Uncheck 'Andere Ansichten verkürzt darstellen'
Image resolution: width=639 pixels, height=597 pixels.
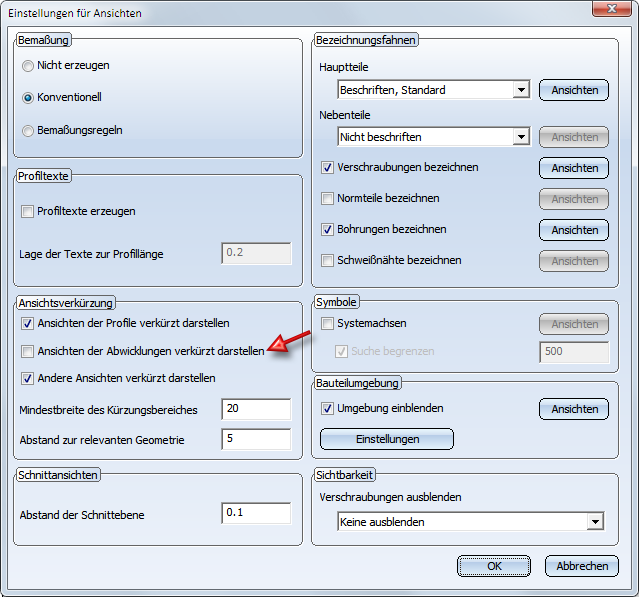coord(27,379)
